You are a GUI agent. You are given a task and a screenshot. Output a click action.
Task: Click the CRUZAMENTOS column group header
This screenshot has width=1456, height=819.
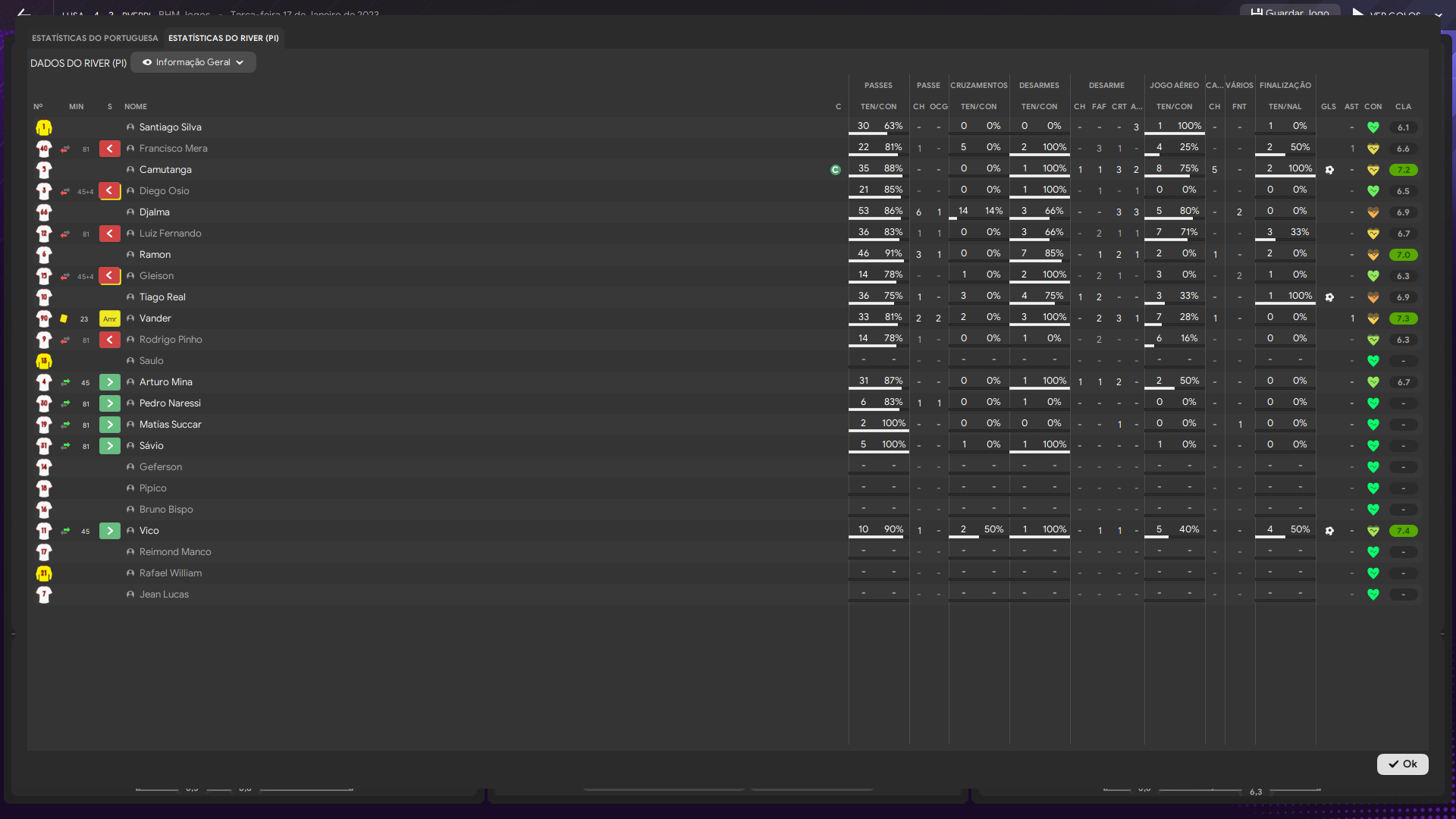[x=979, y=86]
